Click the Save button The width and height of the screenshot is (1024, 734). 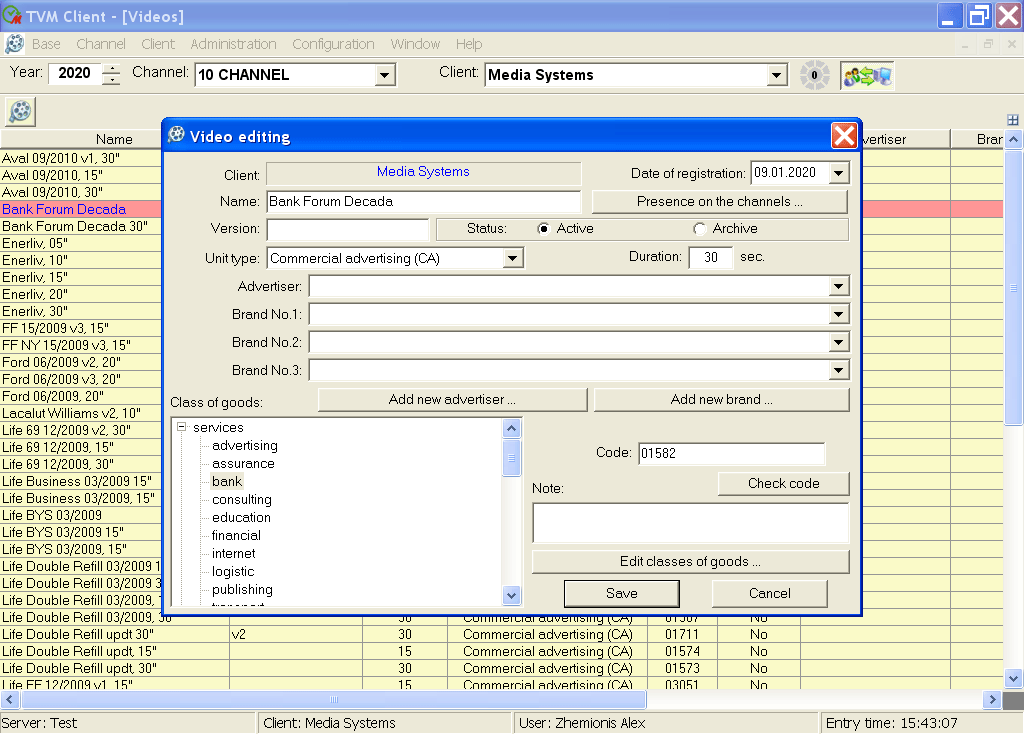click(x=621, y=593)
